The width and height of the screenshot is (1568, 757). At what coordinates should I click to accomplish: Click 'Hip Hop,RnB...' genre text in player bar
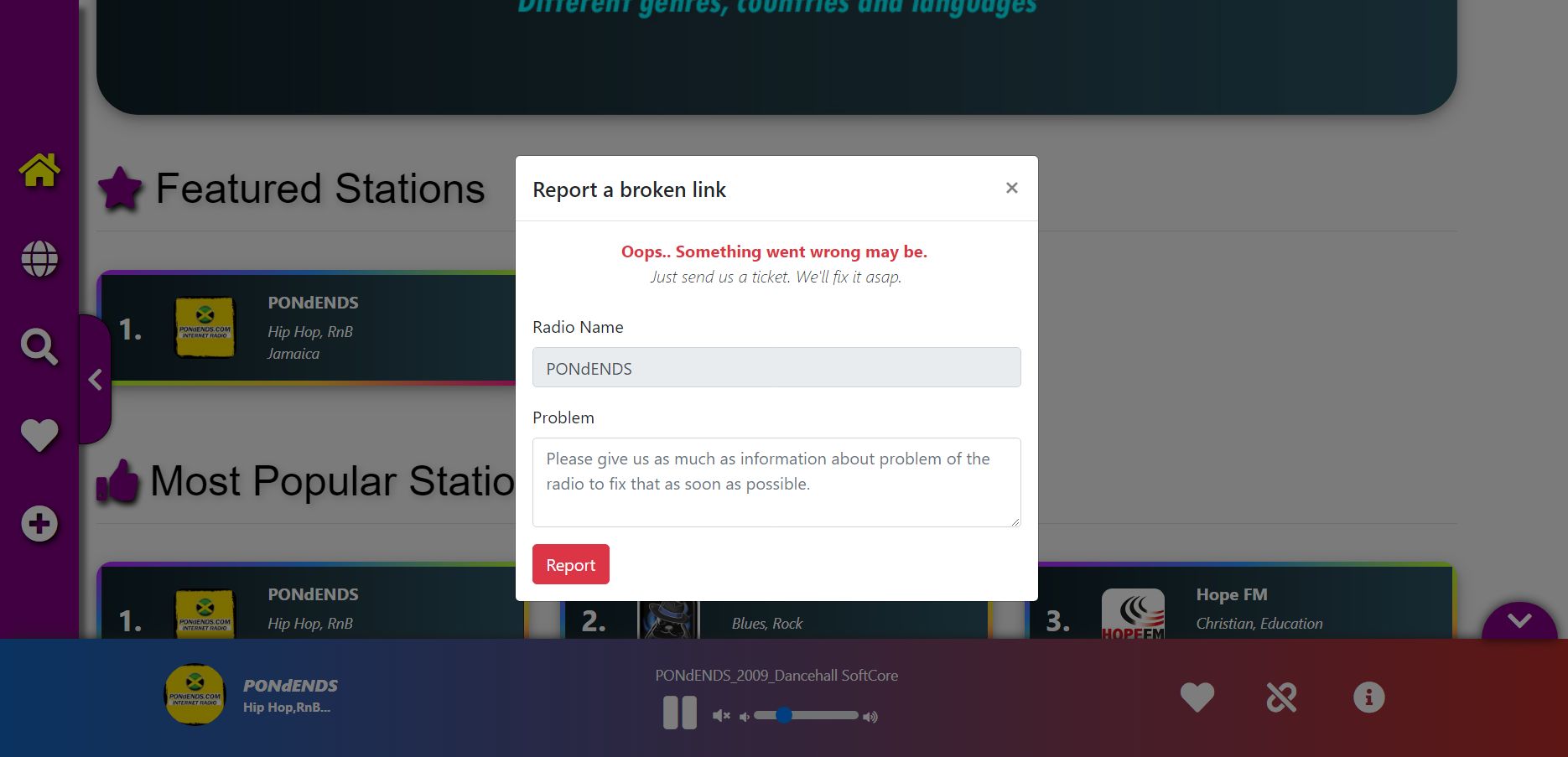[x=287, y=708]
